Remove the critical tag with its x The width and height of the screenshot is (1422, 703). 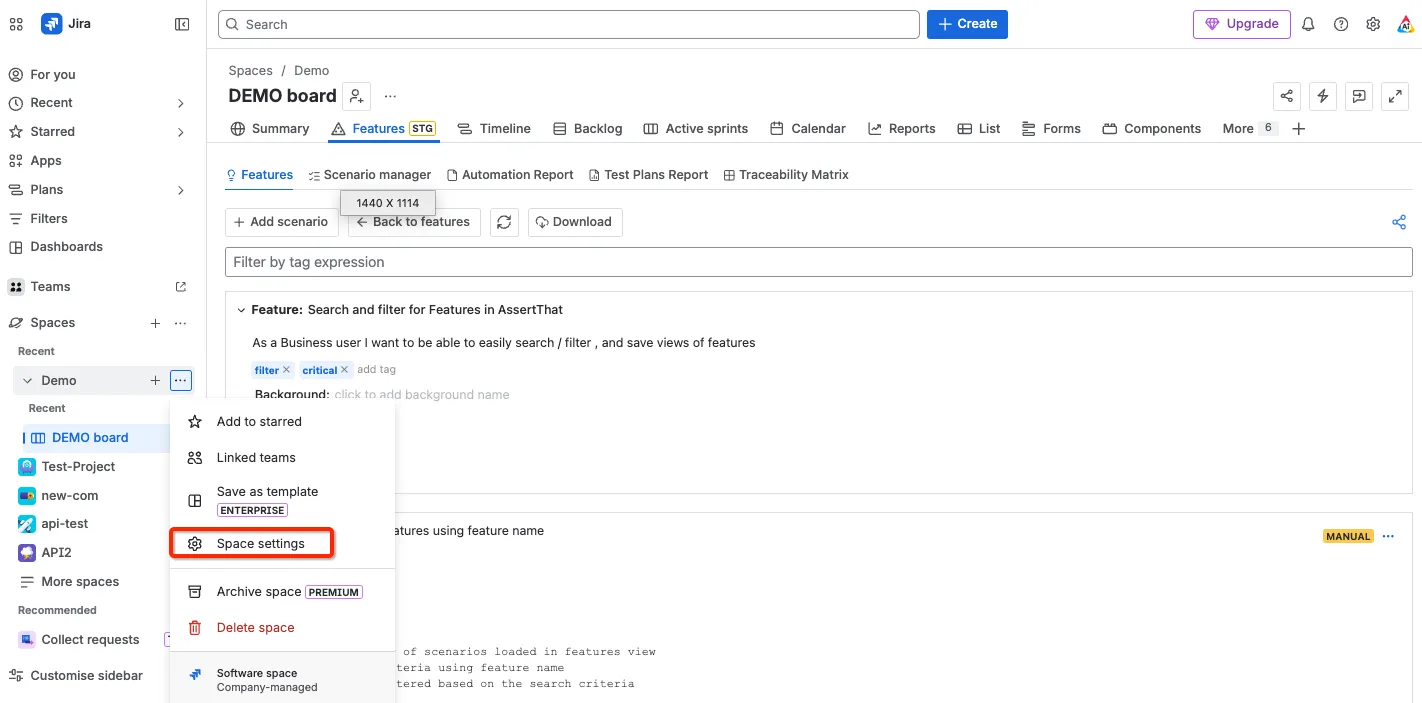click(x=344, y=370)
